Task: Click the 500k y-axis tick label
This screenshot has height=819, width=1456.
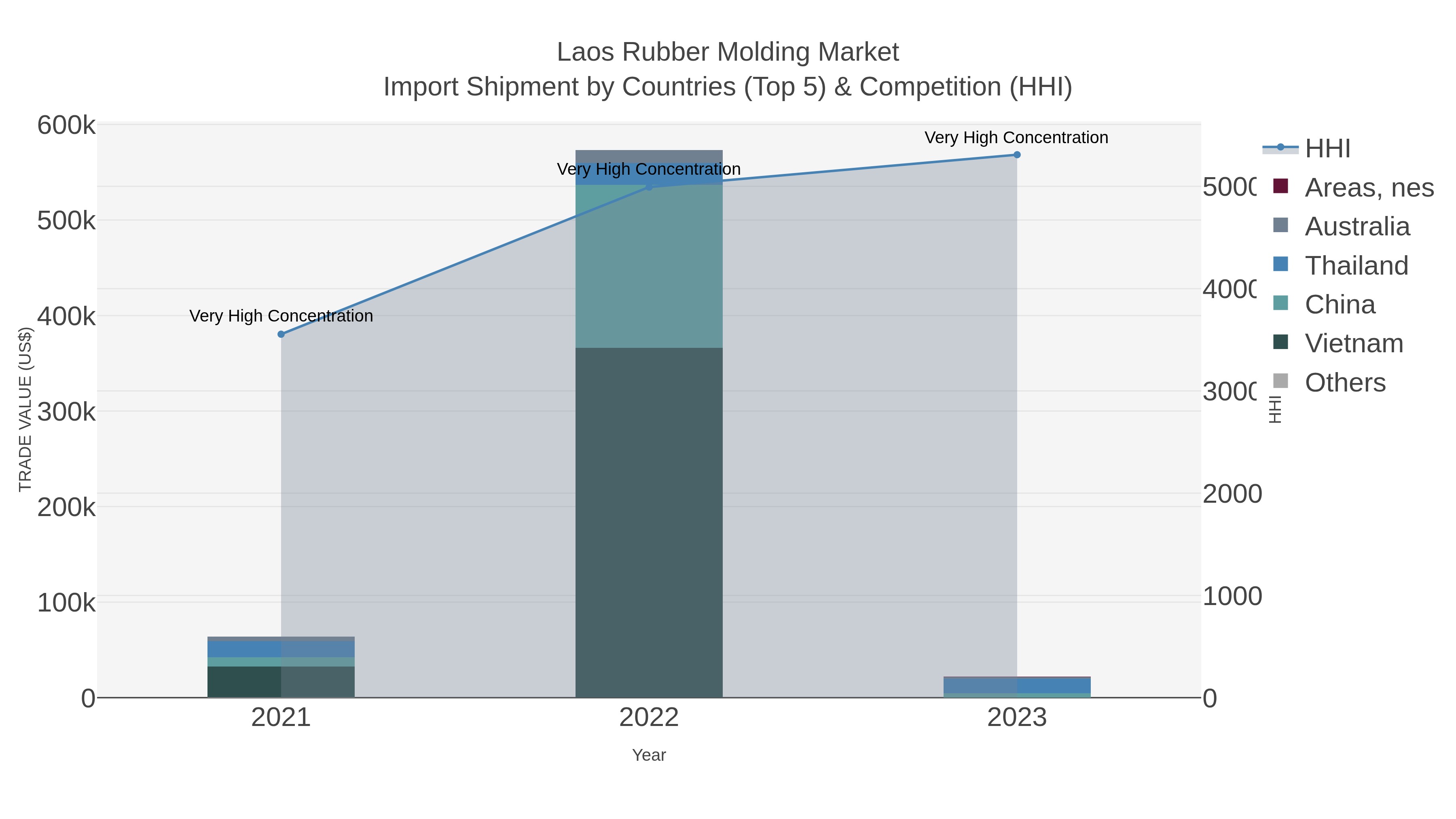Action: pyautogui.click(x=66, y=221)
